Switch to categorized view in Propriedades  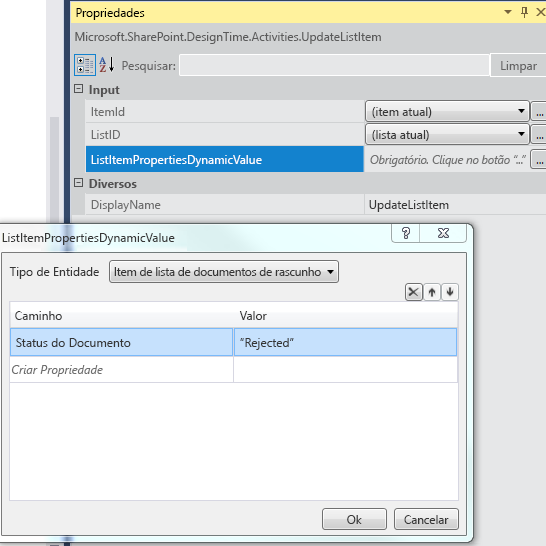pos(85,65)
